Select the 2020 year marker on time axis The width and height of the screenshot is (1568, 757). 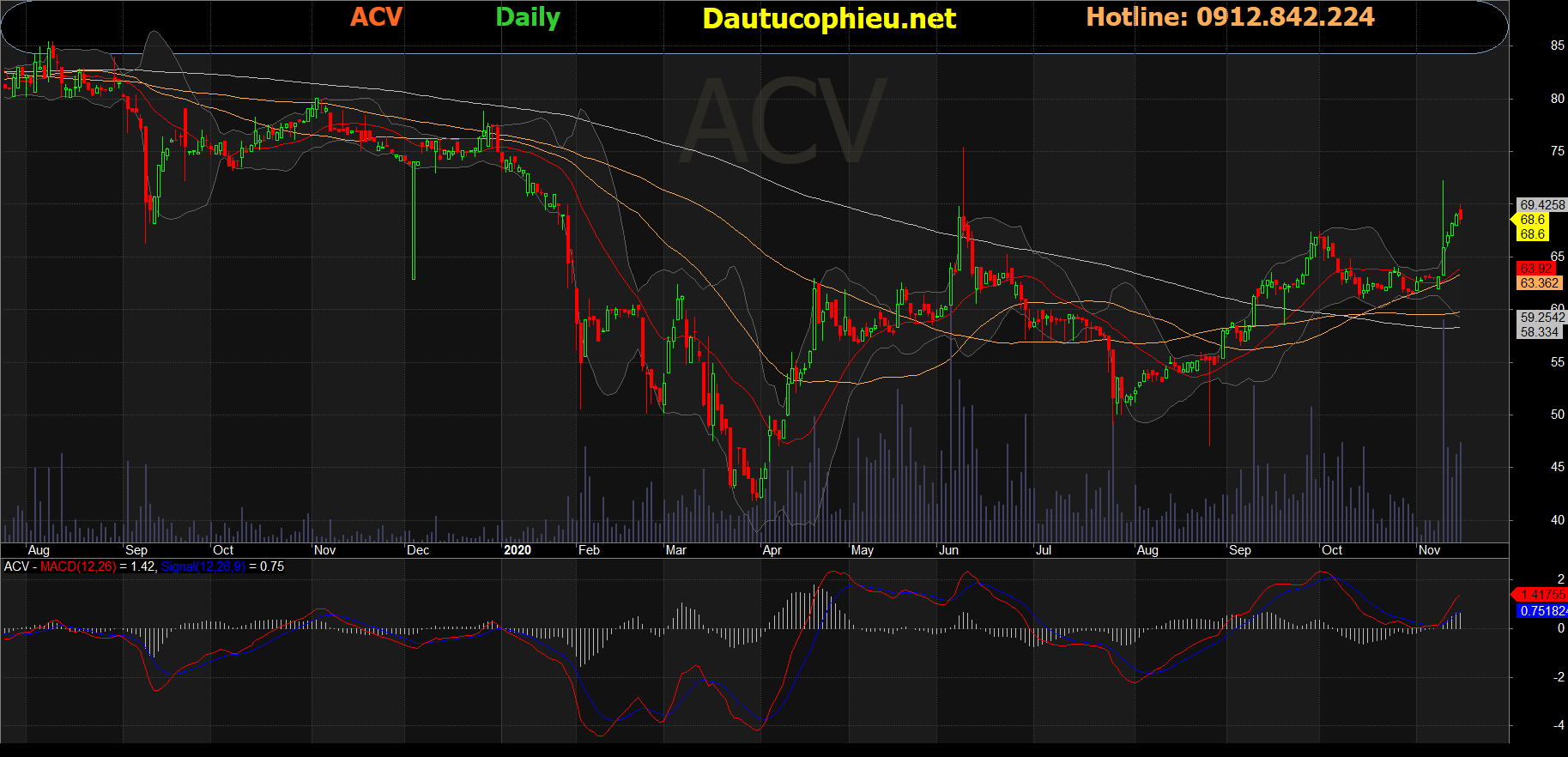point(517,550)
